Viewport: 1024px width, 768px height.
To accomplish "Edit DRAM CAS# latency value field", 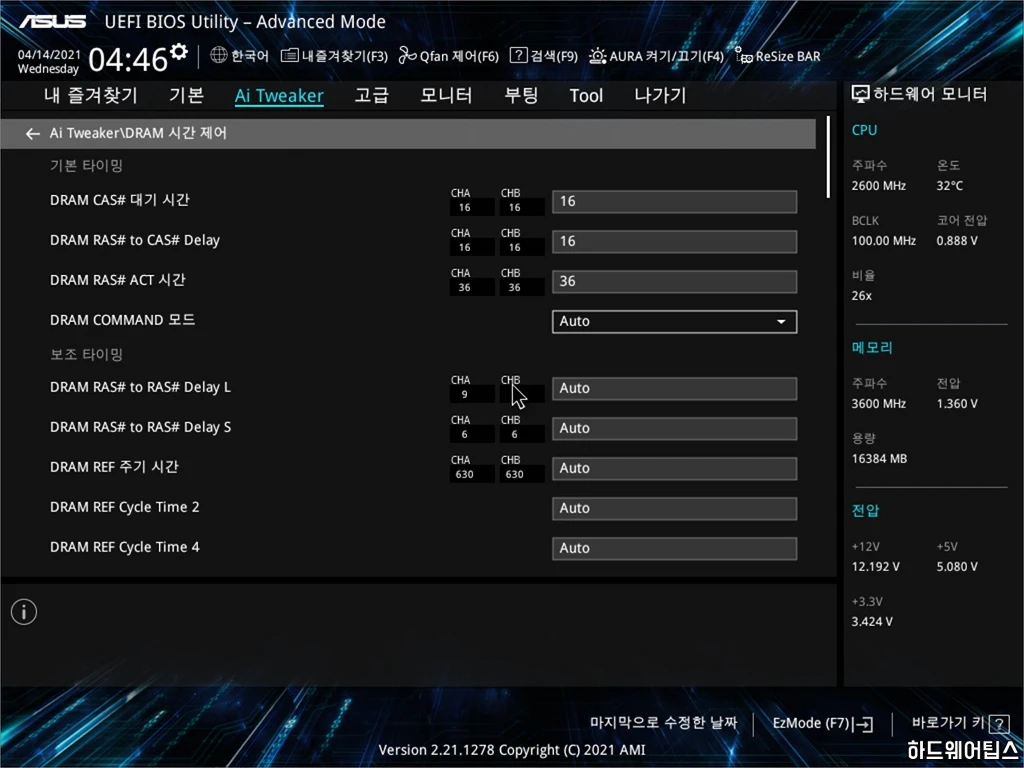I will coord(674,201).
